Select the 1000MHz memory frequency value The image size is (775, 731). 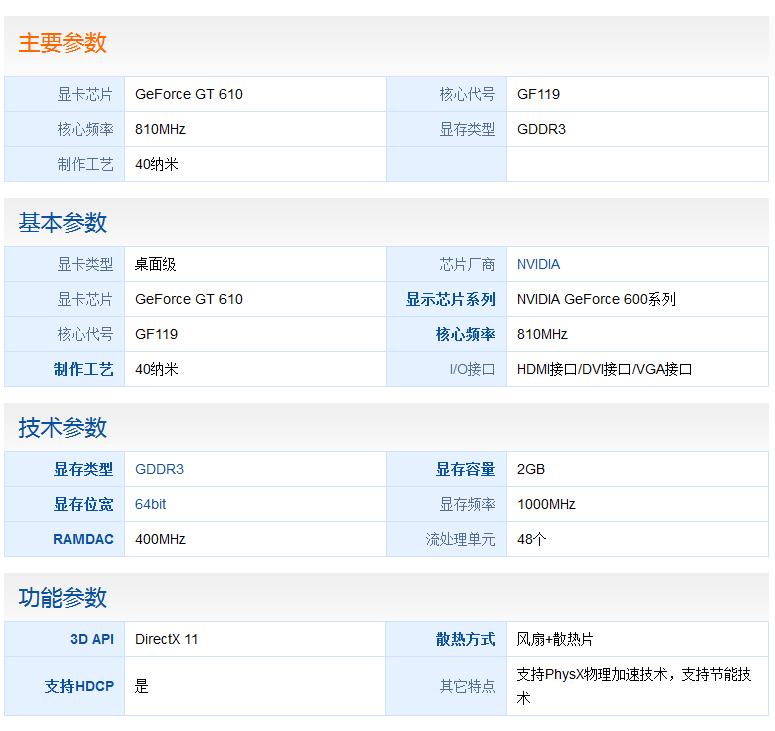pyautogui.click(x=546, y=505)
